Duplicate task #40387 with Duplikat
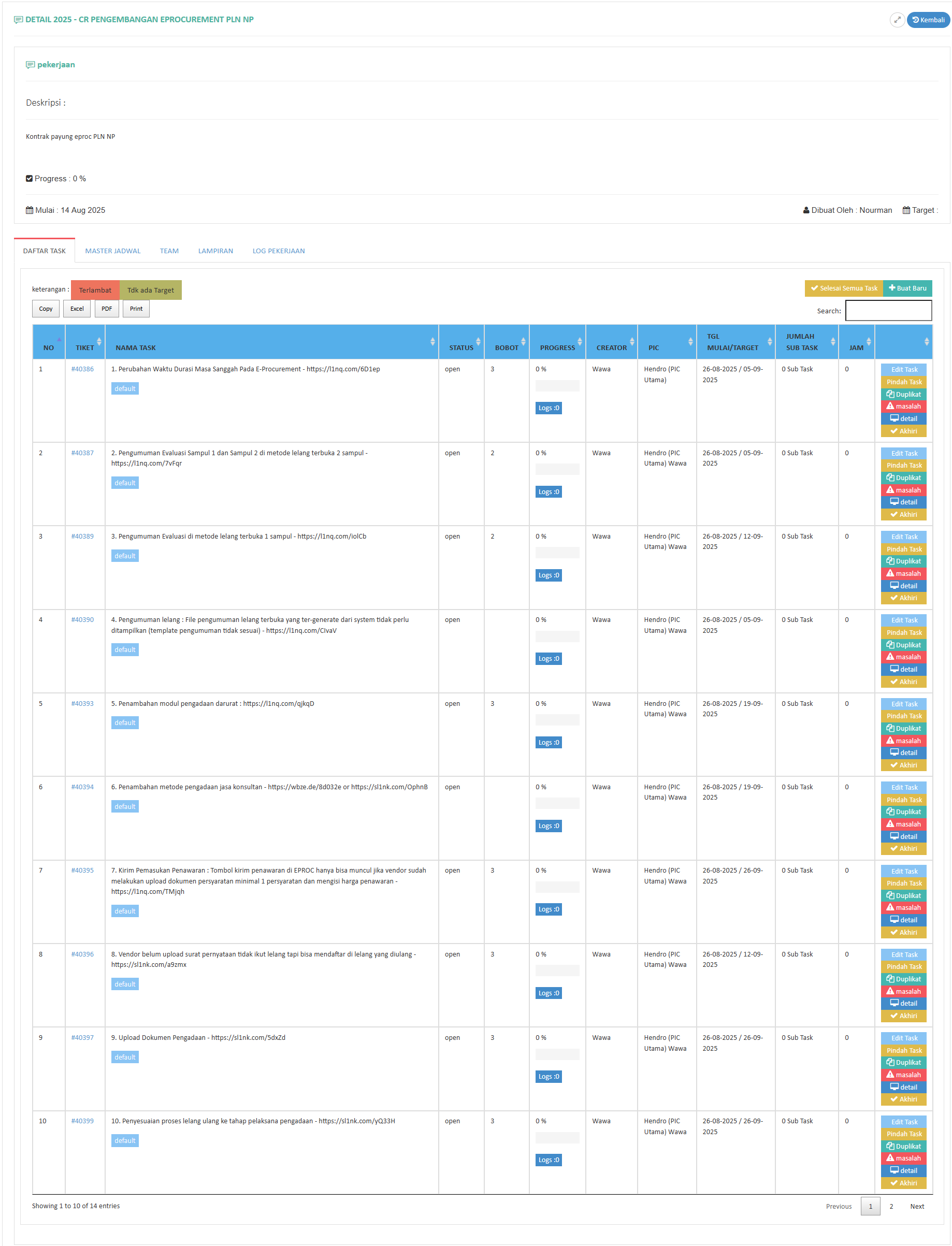 (x=904, y=477)
